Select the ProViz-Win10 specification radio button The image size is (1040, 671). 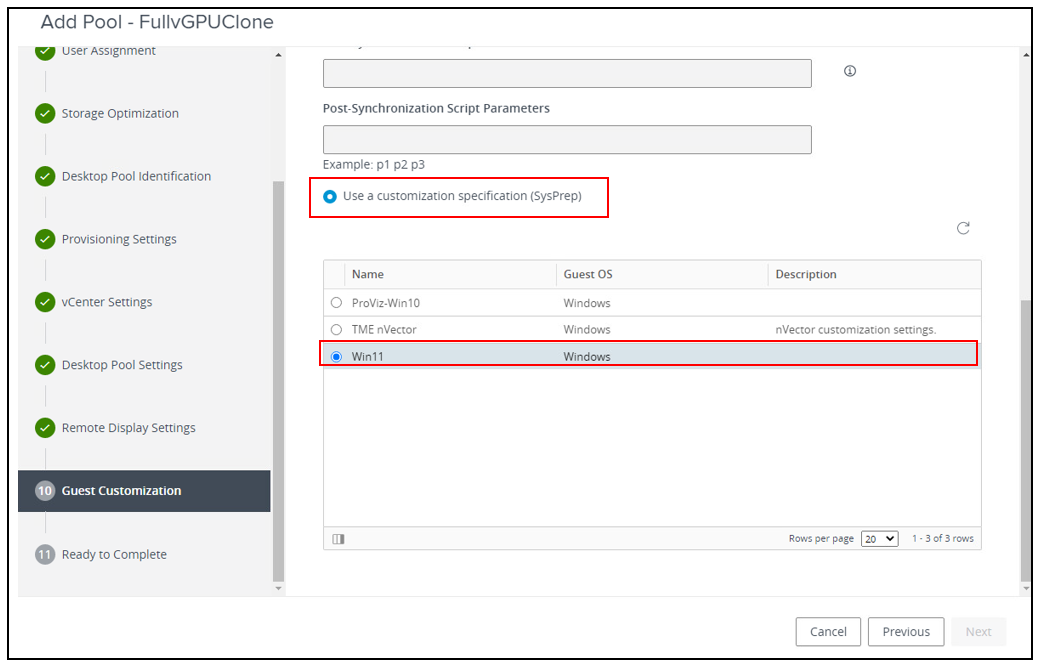coord(336,302)
